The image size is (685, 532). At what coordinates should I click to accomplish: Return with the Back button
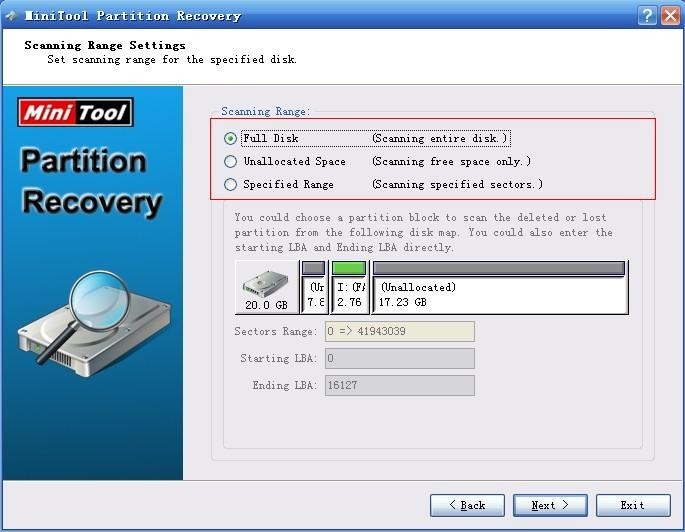click(x=467, y=505)
